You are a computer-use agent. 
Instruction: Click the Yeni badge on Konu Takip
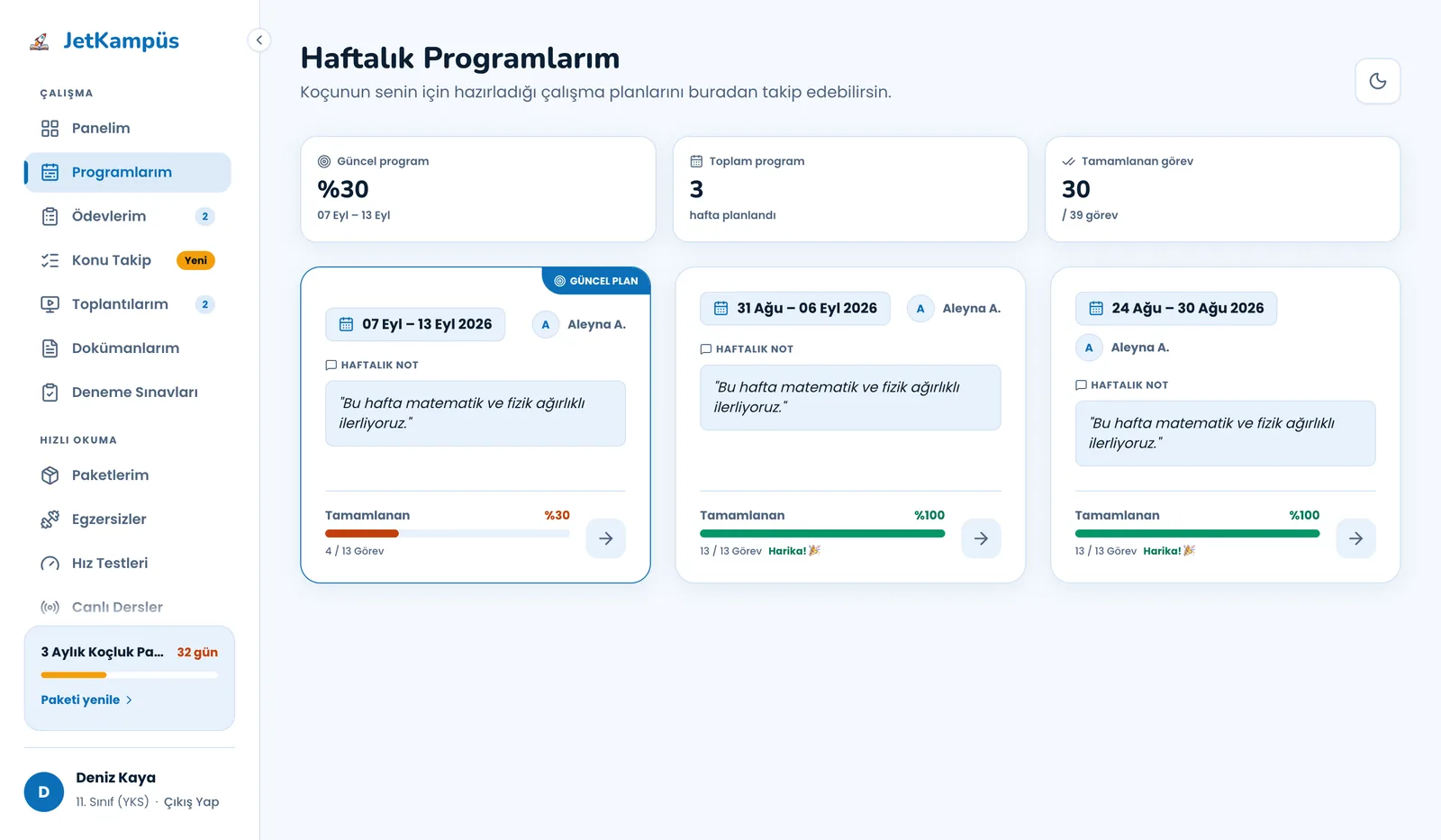[x=195, y=260]
